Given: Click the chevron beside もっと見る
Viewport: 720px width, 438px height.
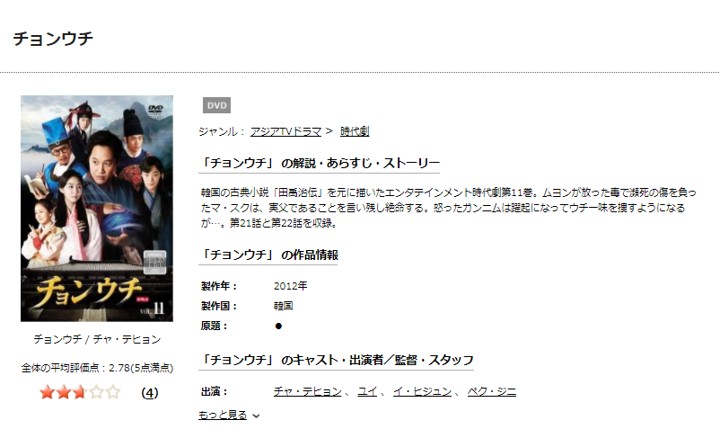Looking at the screenshot, I should [256, 416].
